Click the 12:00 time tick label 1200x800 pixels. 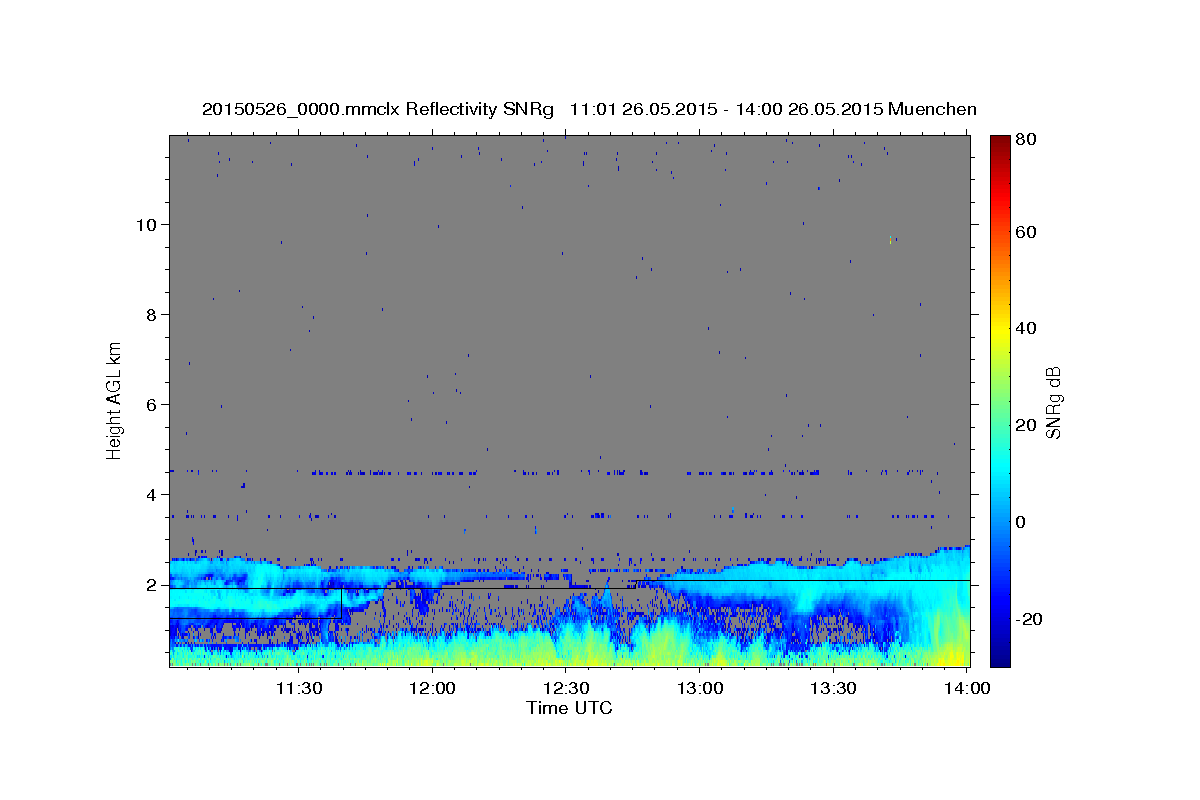[x=432, y=688]
